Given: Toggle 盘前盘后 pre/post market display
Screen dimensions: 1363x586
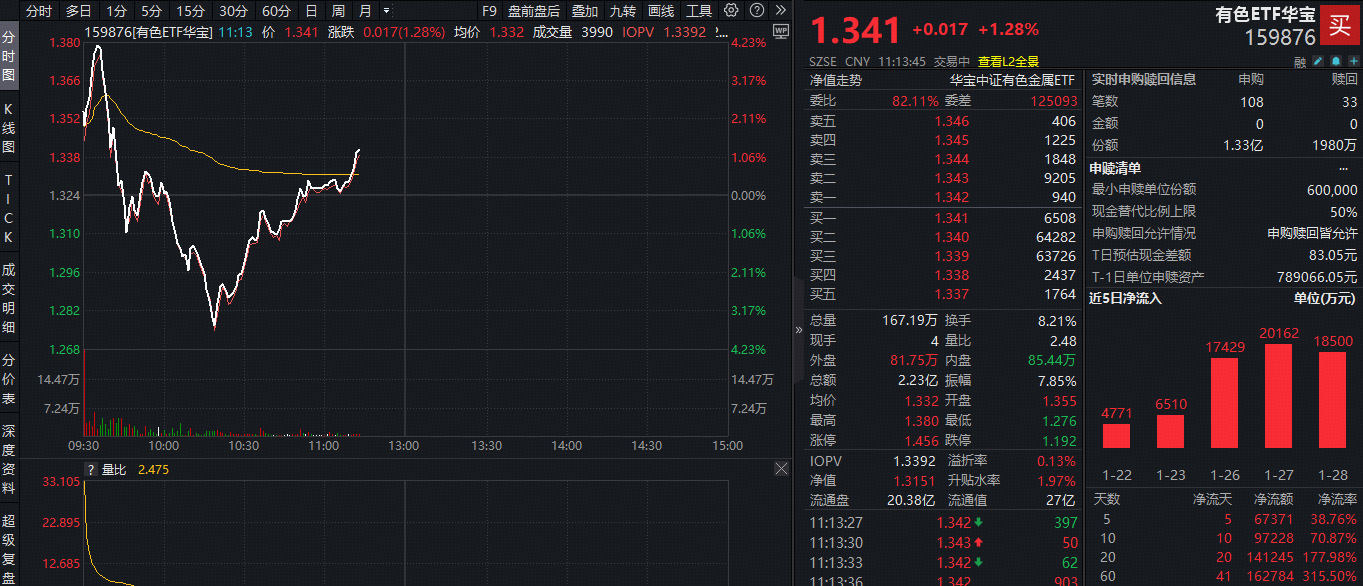Looking at the screenshot, I should pyautogui.click(x=535, y=11).
